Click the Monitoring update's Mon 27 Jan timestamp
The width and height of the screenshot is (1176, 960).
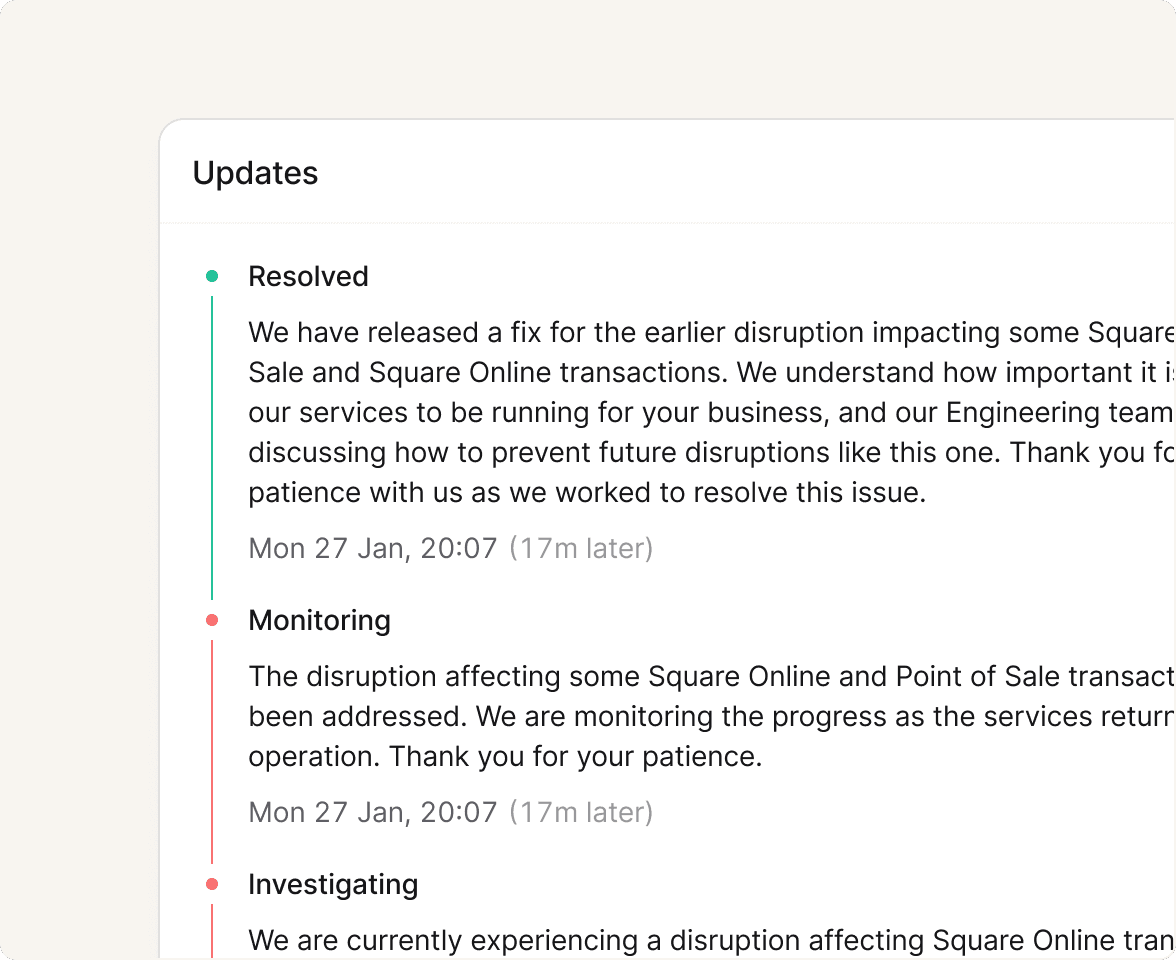(372, 812)
